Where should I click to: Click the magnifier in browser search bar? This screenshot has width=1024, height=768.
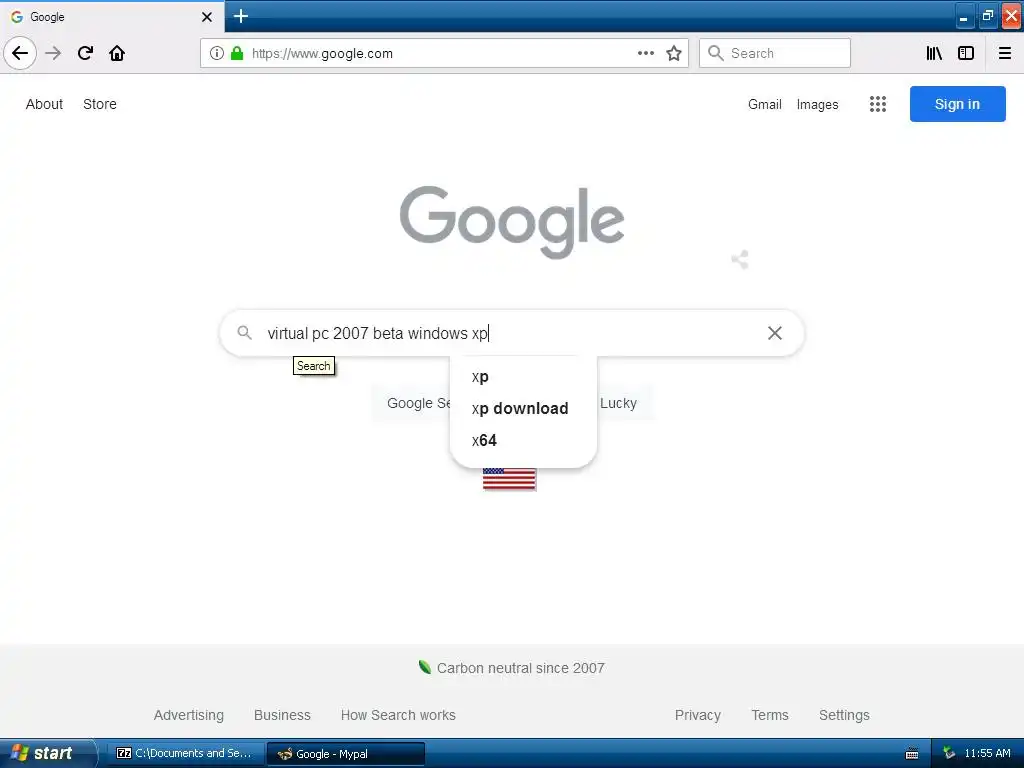[716, 53]
